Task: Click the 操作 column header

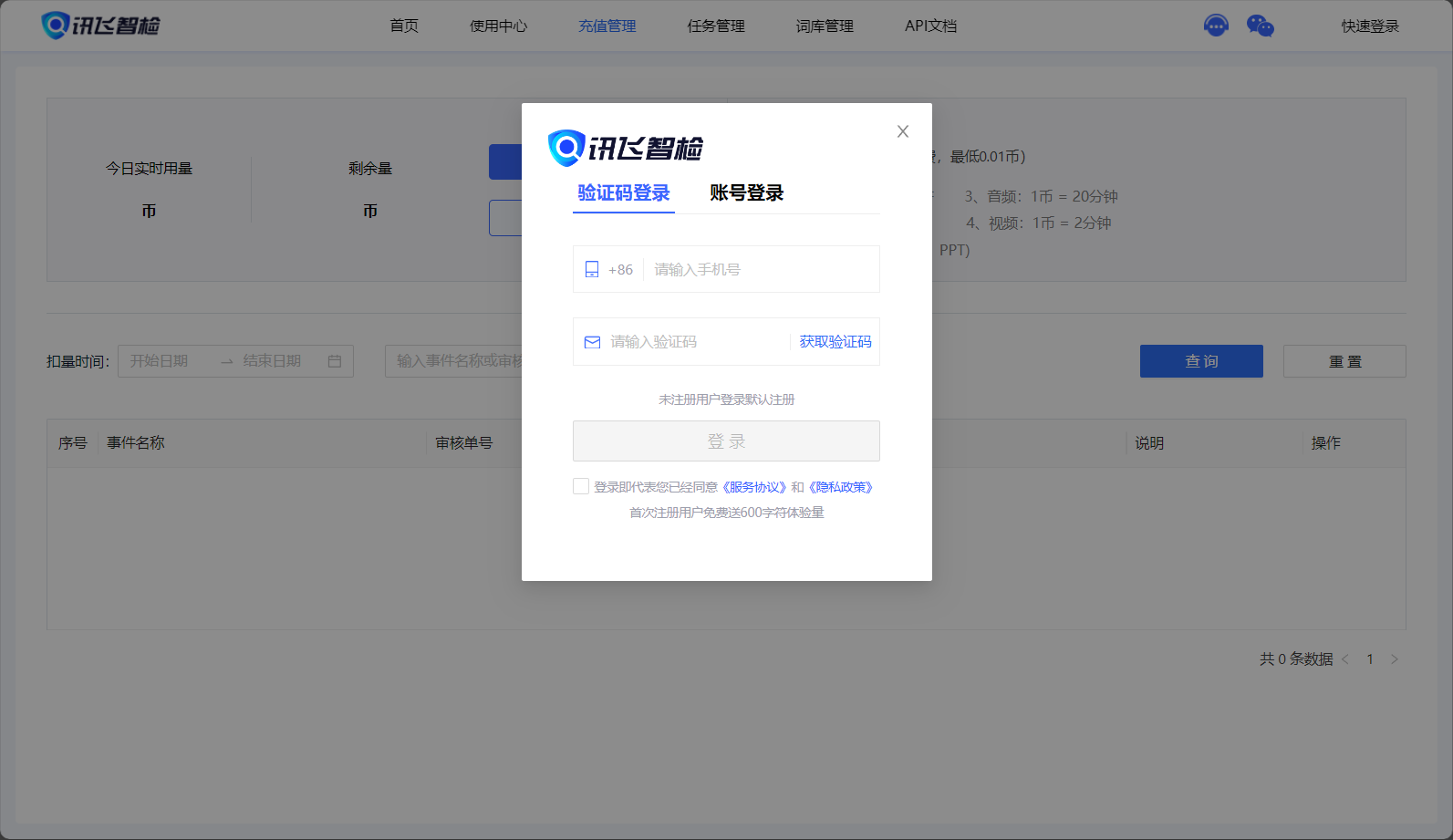Action: [x=1326, y=443]
